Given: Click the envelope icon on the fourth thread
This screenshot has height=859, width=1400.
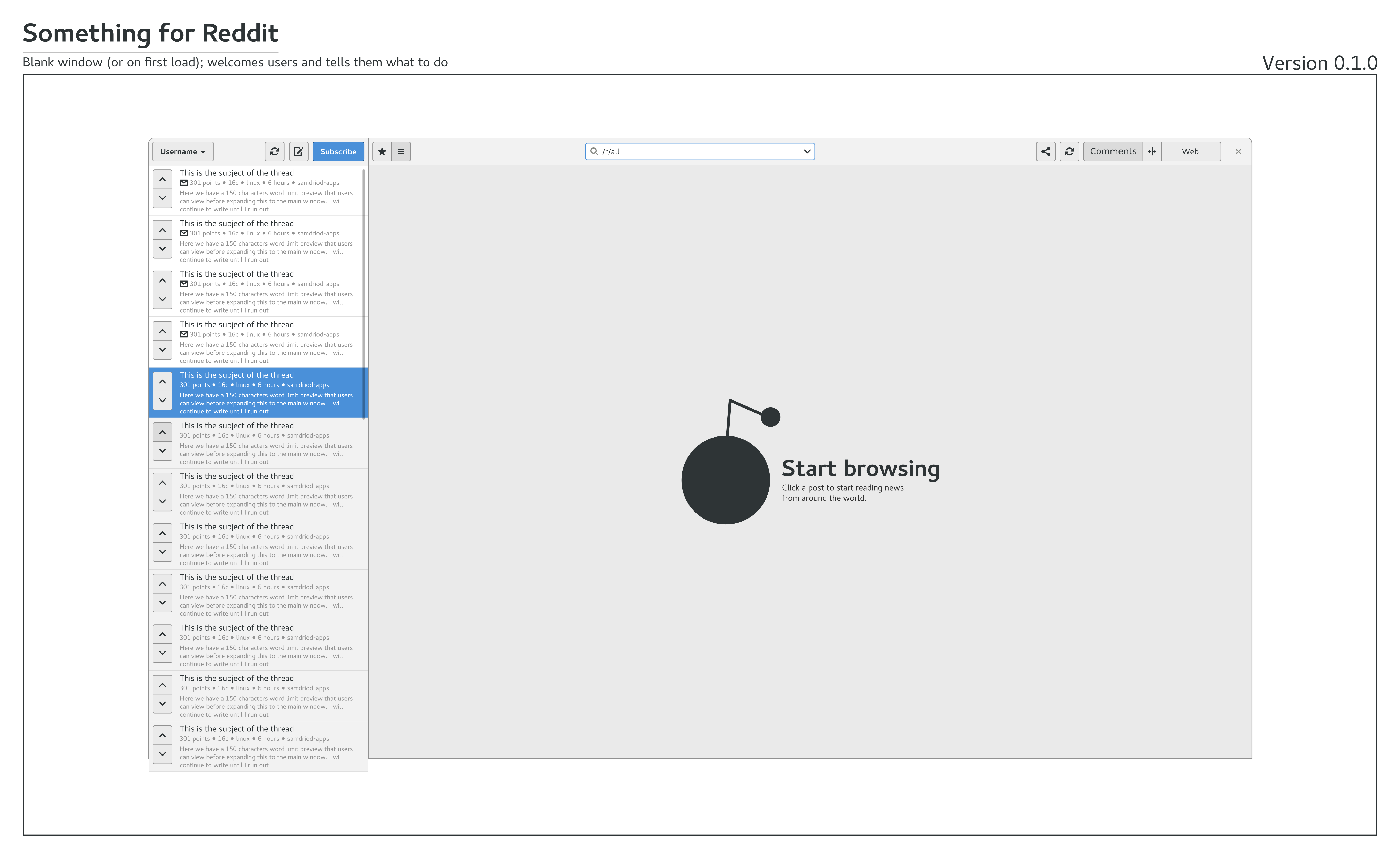Looking at the screenshot, I should (183, 335).
